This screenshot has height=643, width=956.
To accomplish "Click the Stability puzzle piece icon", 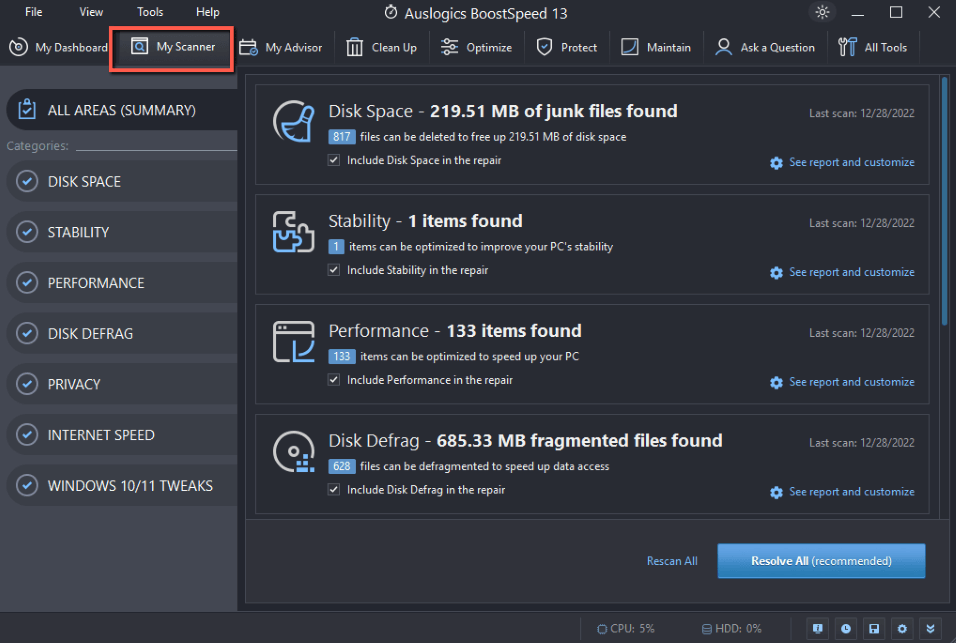I will (293, 232).
